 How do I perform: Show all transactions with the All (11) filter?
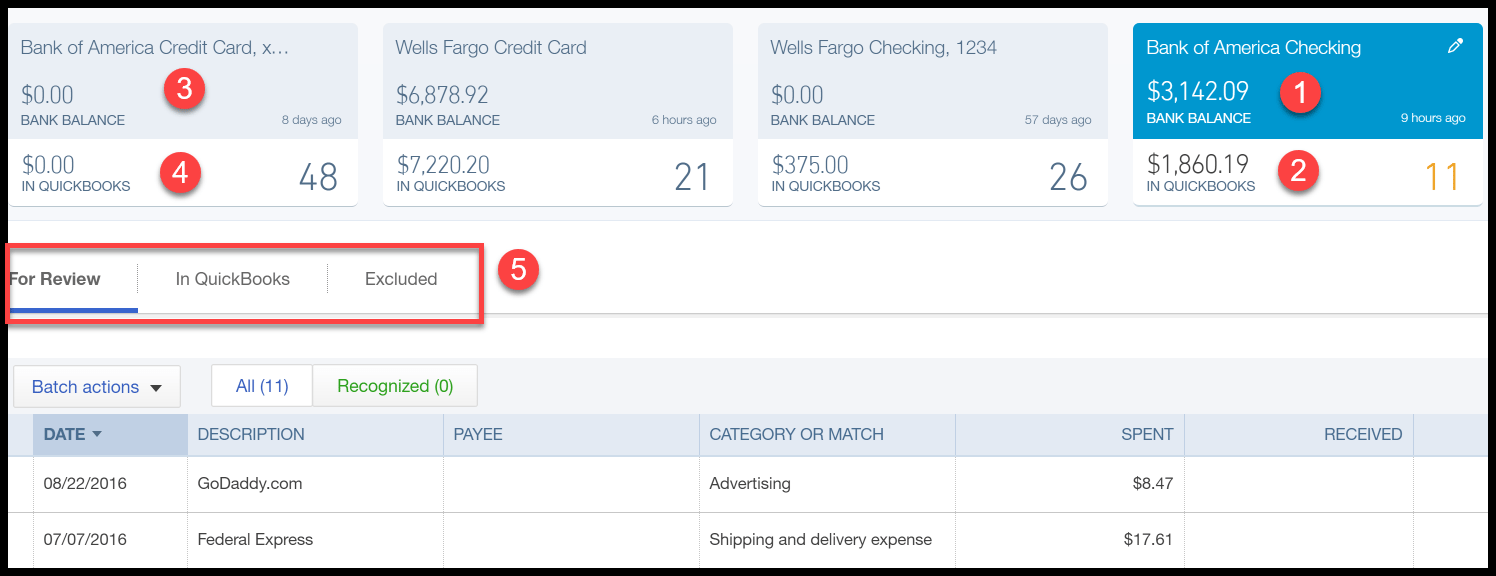tap(261, 385)
